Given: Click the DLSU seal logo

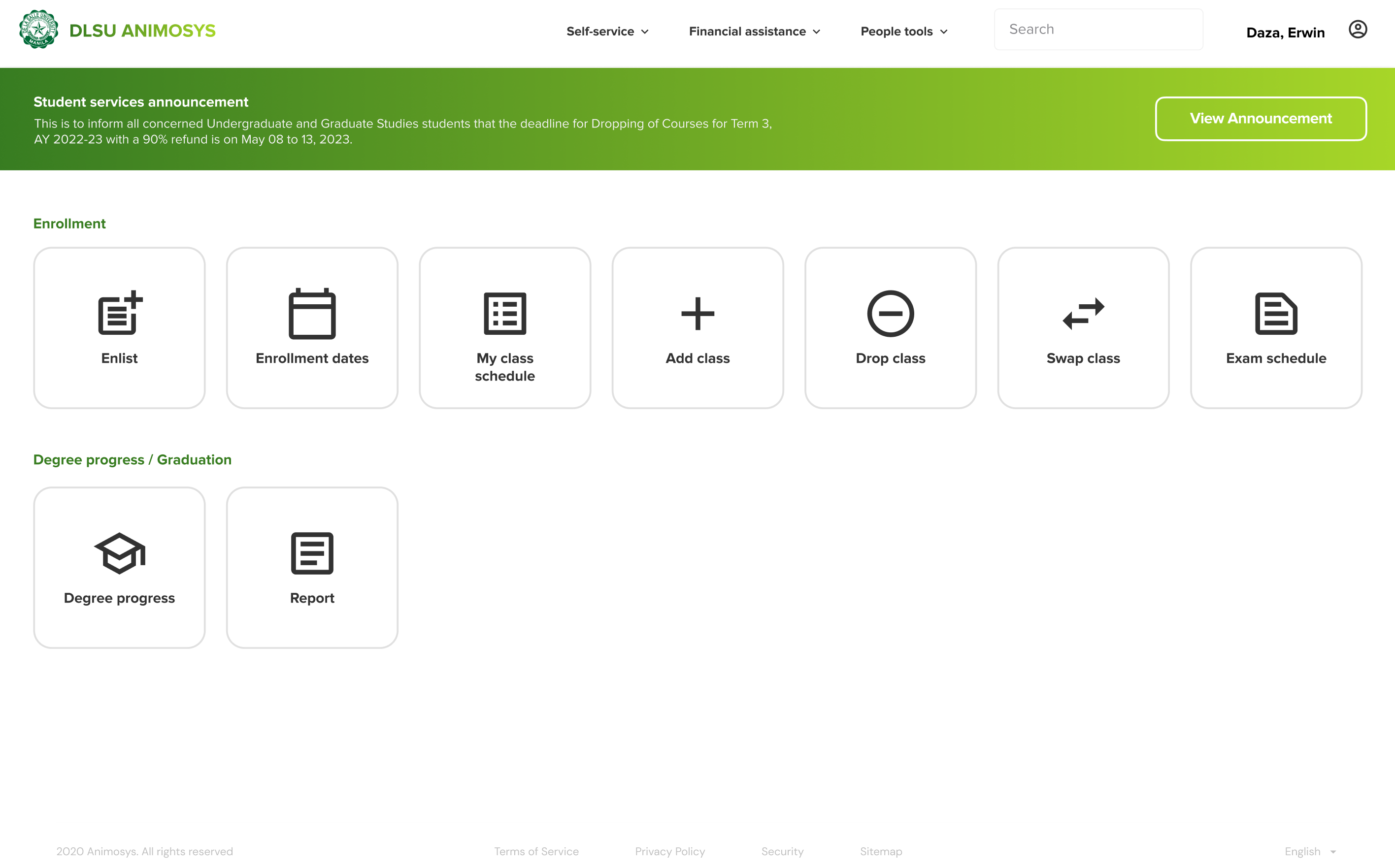Looking at the screenshot, I should (38, 29).
